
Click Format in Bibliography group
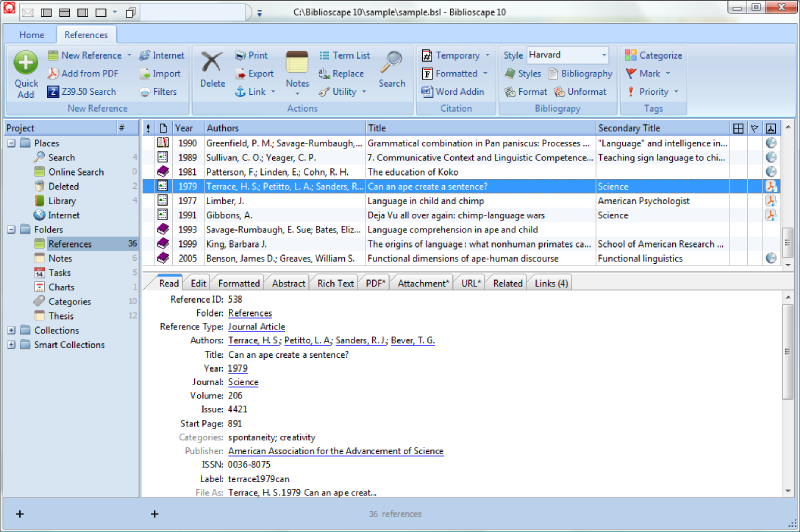click(526, 92)
